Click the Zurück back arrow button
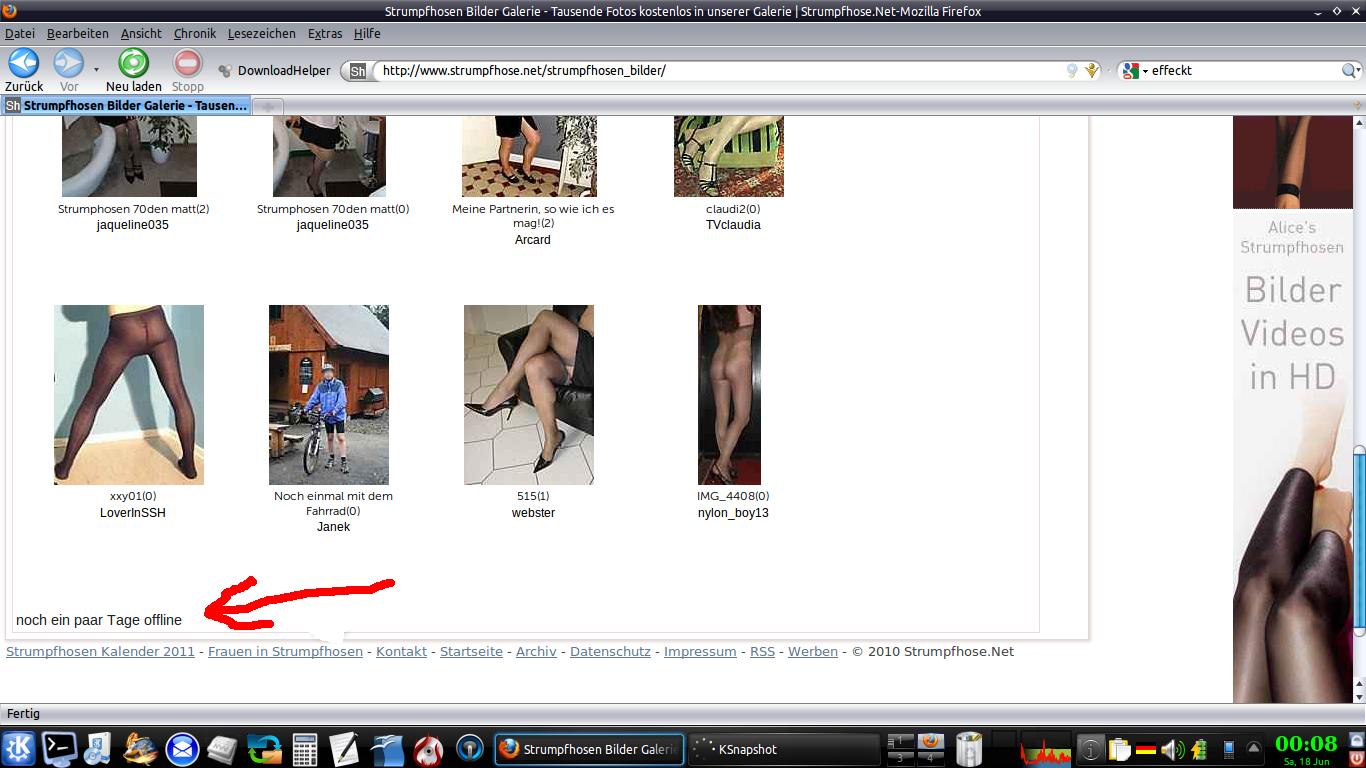Screen dimensions: 1366x768 (23, 63)
